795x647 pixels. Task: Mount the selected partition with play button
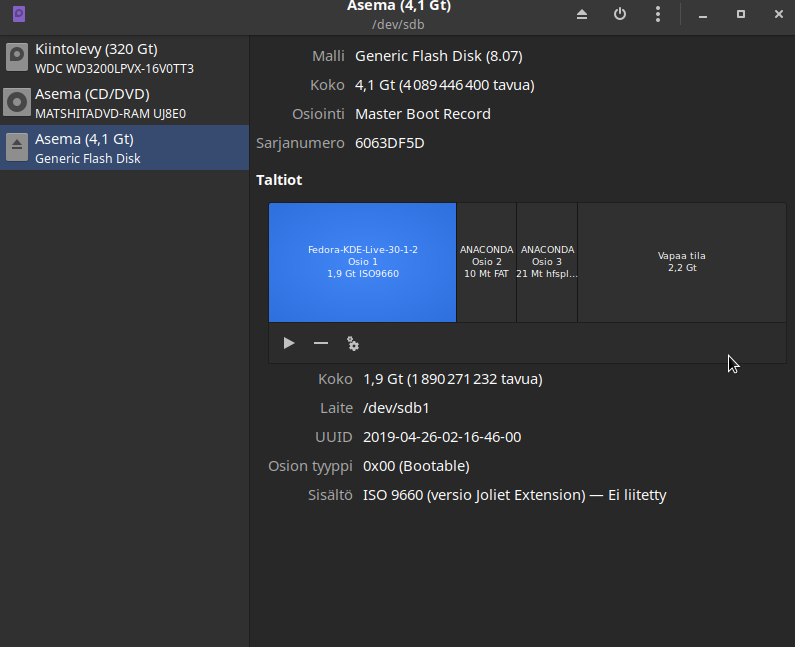pos(289,343)
